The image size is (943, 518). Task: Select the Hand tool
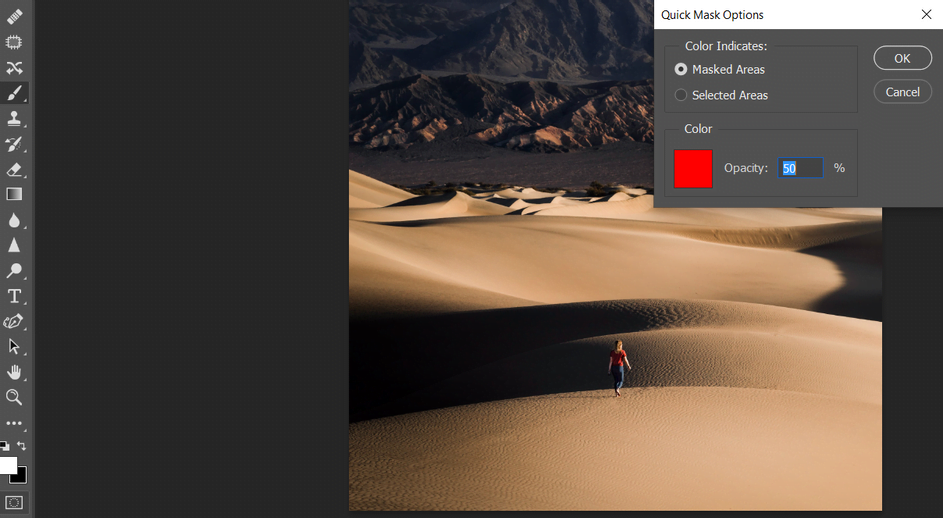click(x=14, y=372)
